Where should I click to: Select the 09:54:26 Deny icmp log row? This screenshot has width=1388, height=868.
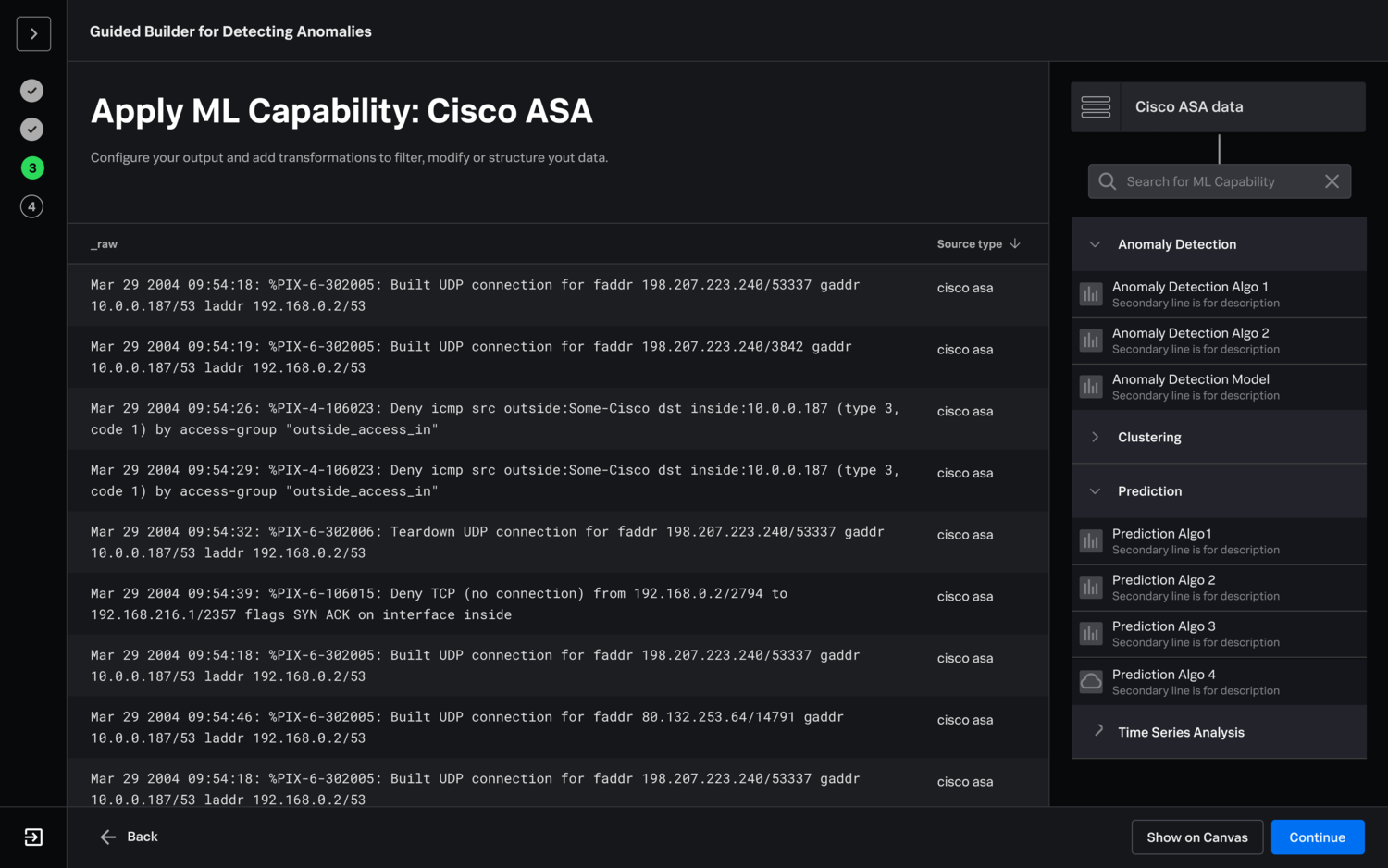pos(558,418)
